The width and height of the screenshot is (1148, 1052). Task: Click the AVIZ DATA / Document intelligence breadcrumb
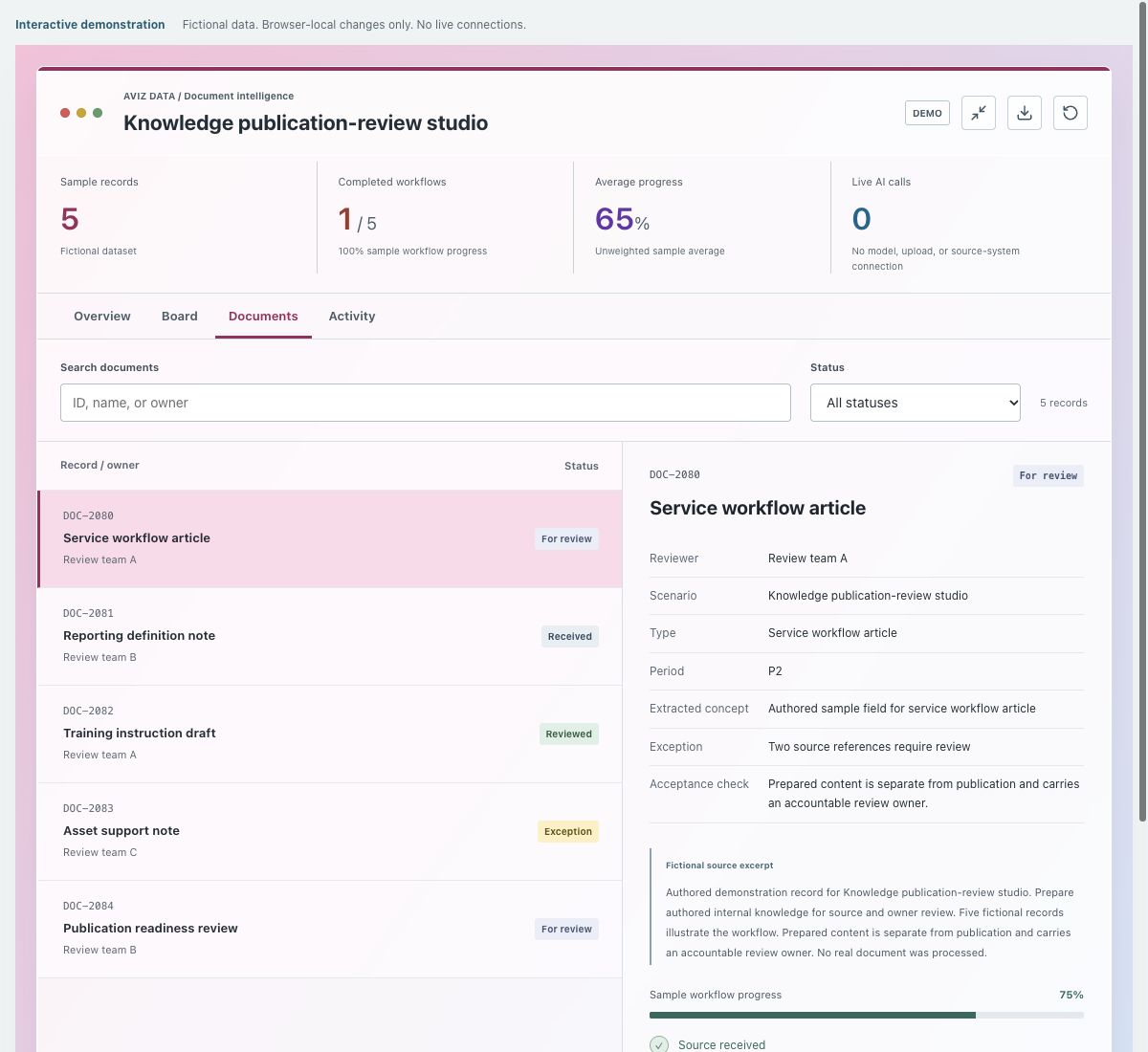coord(209,96)
